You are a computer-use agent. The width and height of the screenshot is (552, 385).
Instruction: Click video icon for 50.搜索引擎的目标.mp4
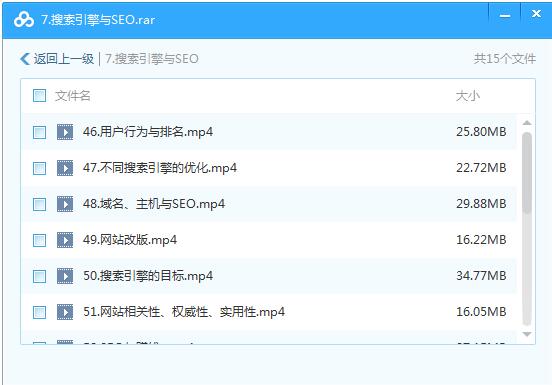65,276
